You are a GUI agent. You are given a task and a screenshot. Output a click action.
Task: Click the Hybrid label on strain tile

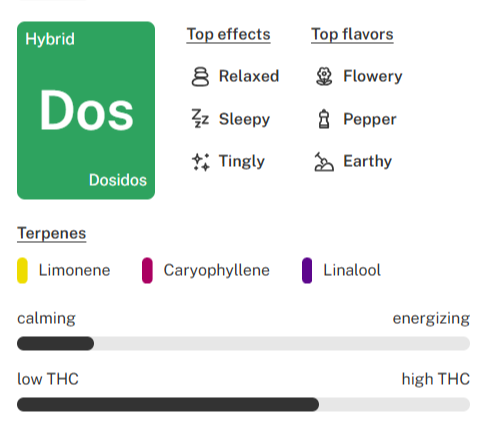click(50, 40)
